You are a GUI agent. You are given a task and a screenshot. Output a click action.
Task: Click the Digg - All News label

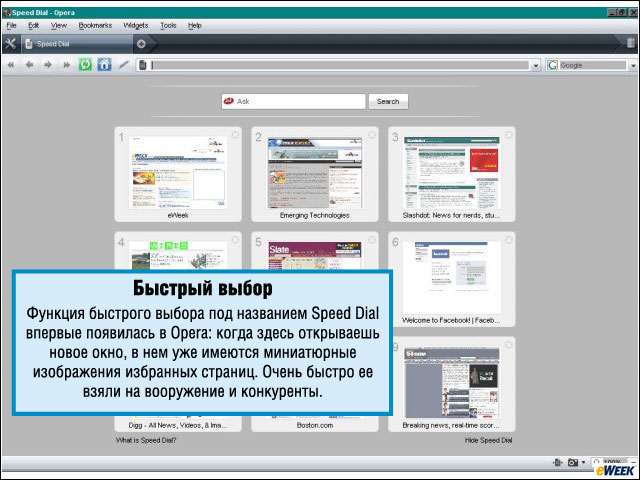click(178, 425)
